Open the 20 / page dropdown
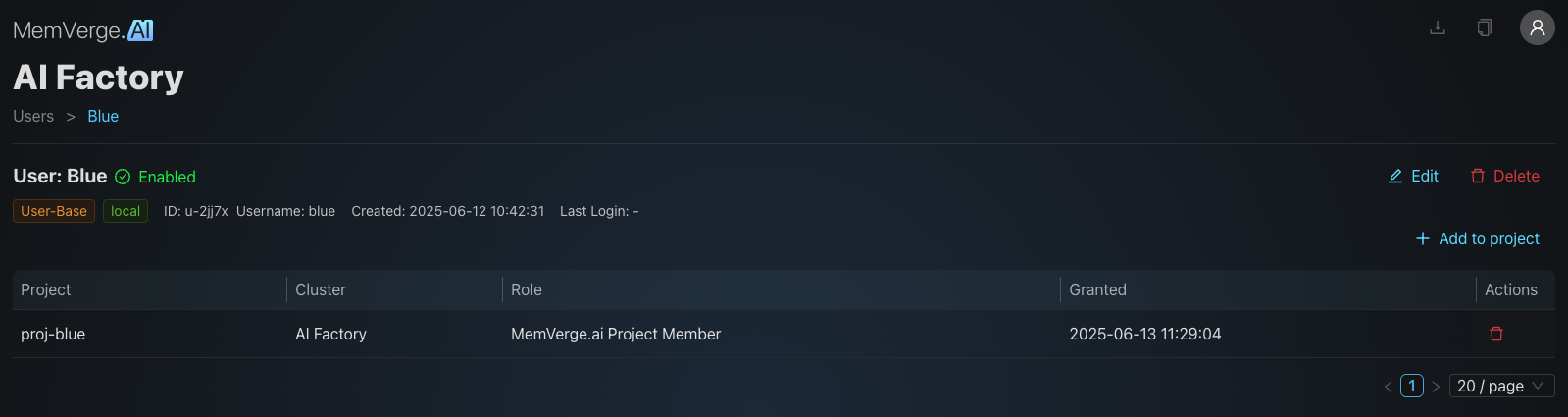Screen dimensions: 1568x417 [1501, 386]
